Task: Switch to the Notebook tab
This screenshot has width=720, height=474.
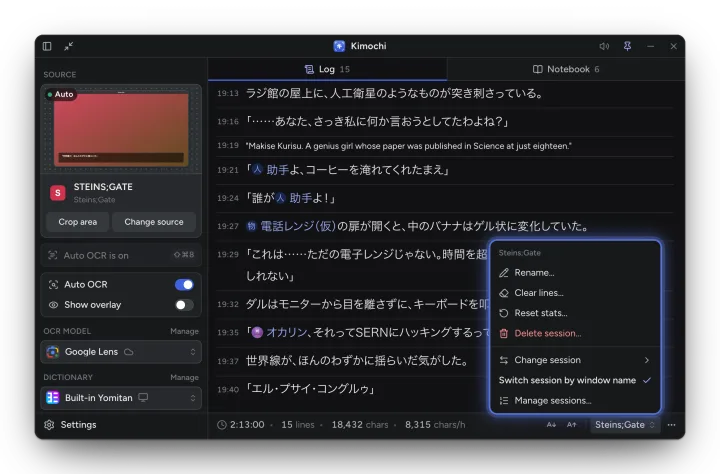Action: click(x=566, y=69)
